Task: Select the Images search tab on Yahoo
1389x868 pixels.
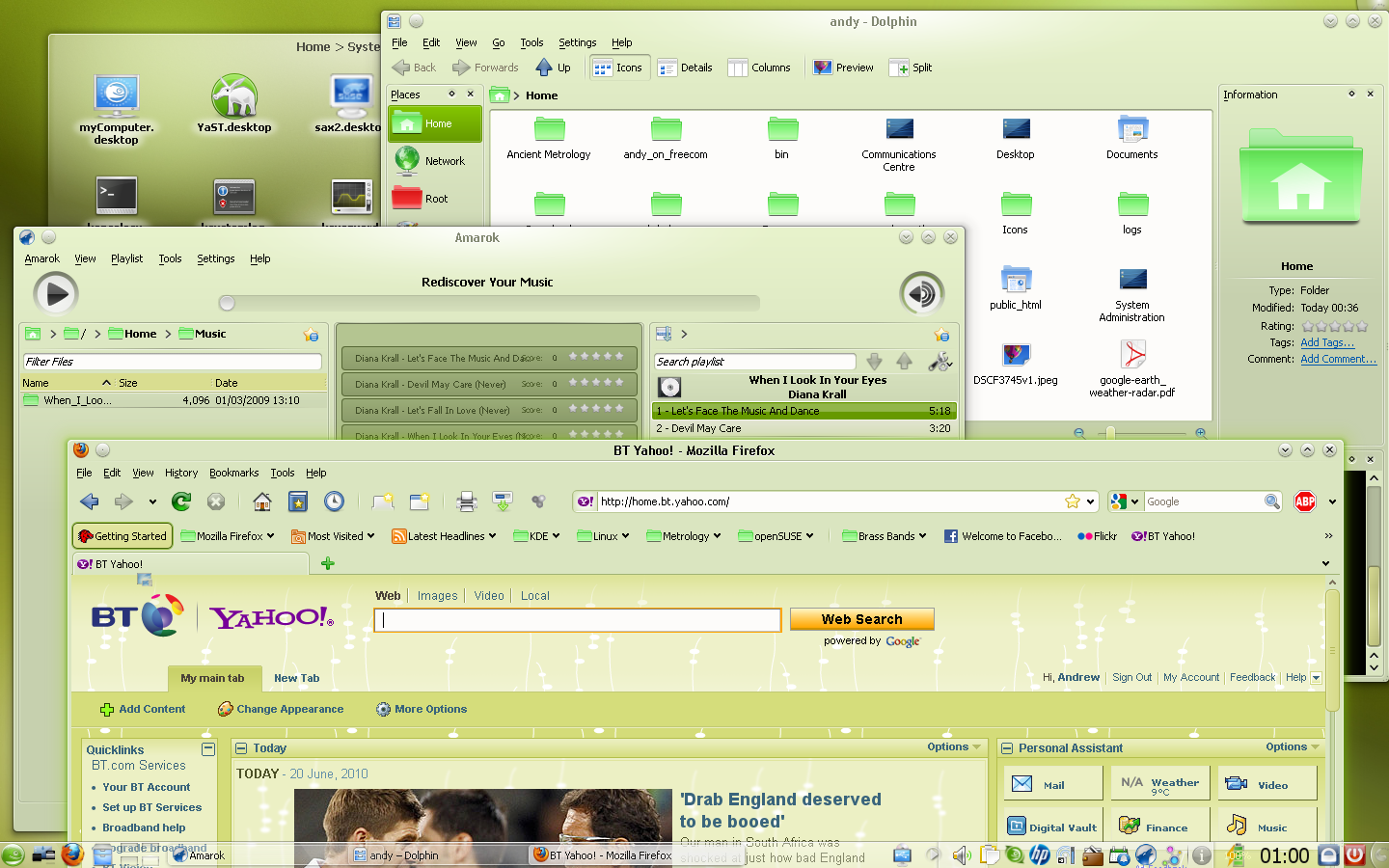Action: click(437, 596)
